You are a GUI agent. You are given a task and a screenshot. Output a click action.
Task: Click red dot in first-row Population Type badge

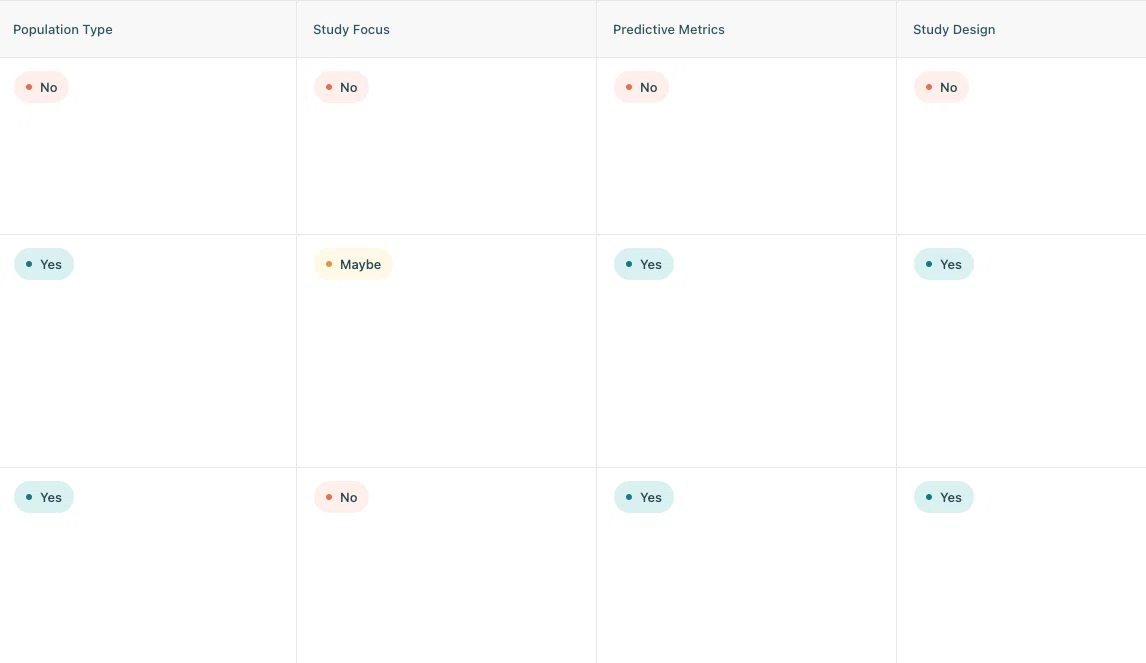pyautogui.click(x=29, y=87)
